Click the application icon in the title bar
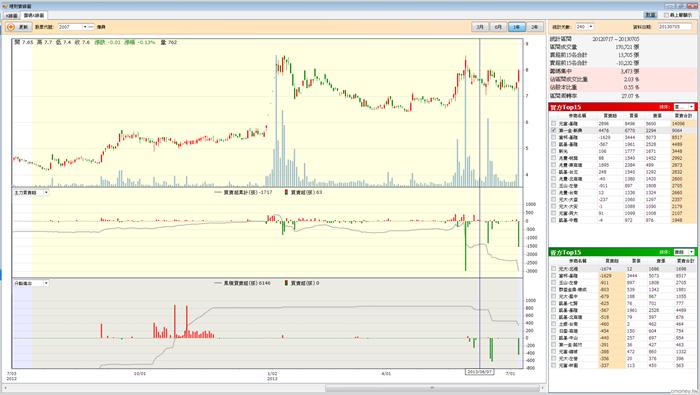Screen dimensions: 700x395 click(5, 6)
